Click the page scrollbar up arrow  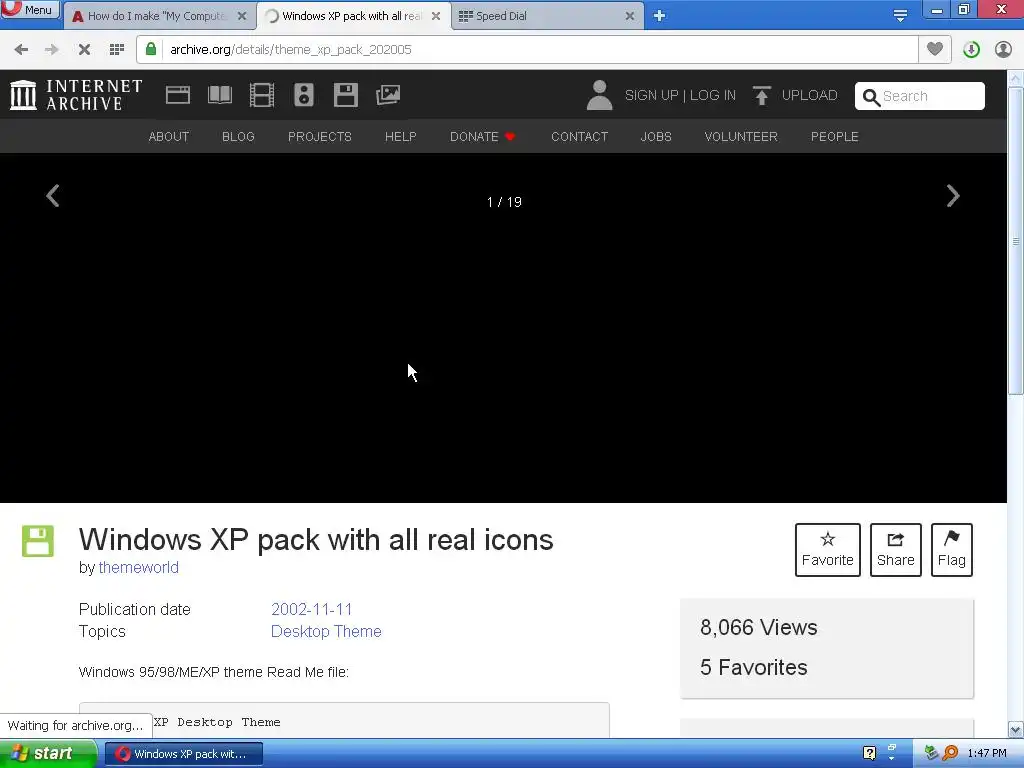point(1016,78)
